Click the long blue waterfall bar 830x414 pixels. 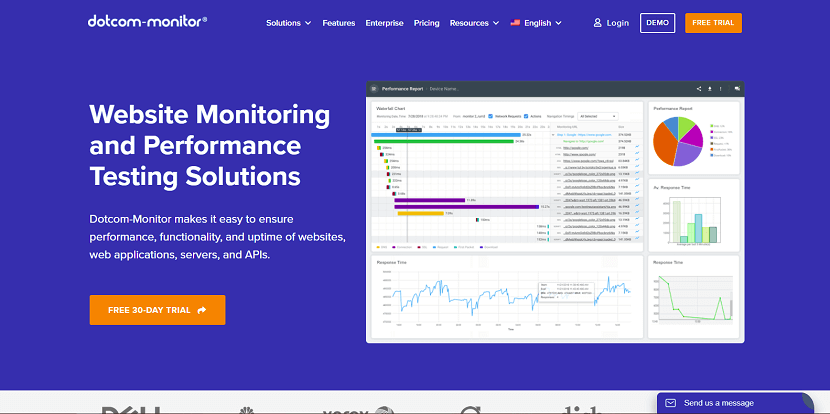(x=446, y=135)
